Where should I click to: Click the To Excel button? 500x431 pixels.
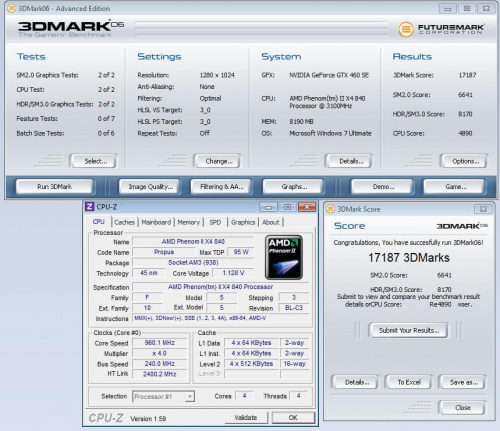[x=409, y=382]
